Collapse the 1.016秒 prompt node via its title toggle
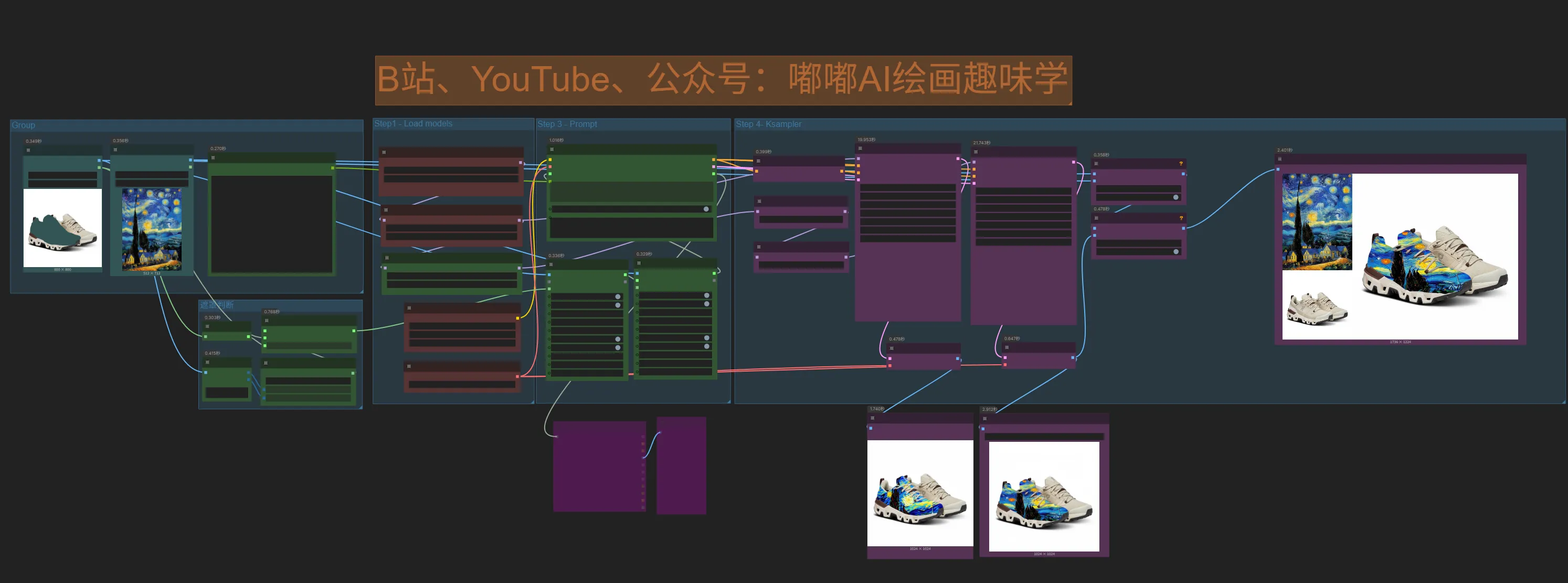The image size is (1568, 583). click(552, 150)
